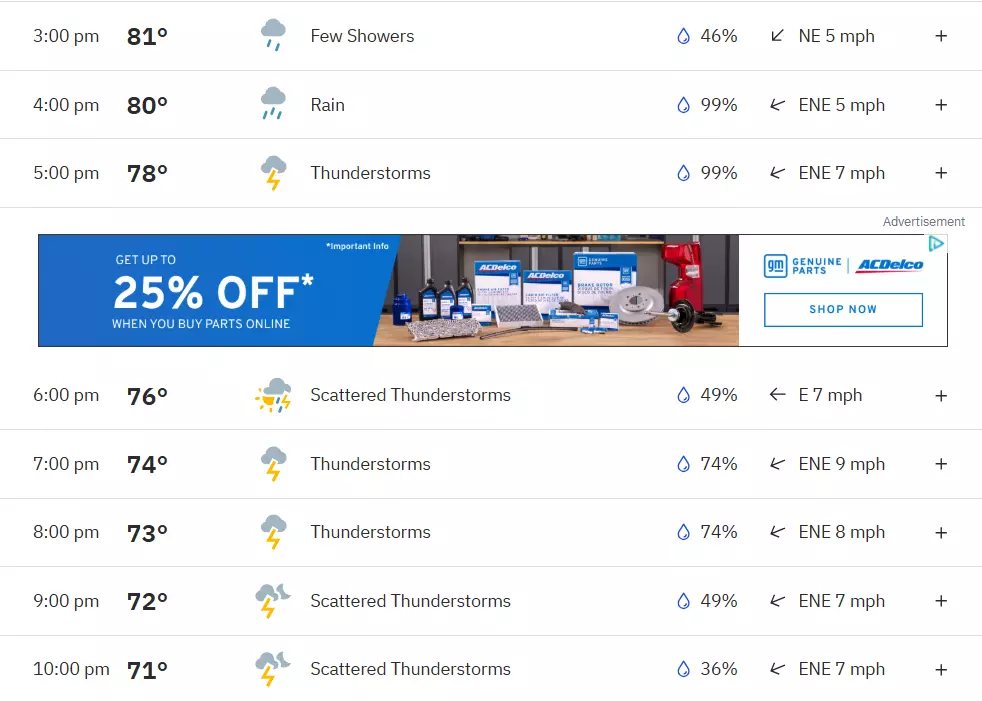Click the SHOP NOW button
This screenshot has height=701, width=982.
[843, 309]
